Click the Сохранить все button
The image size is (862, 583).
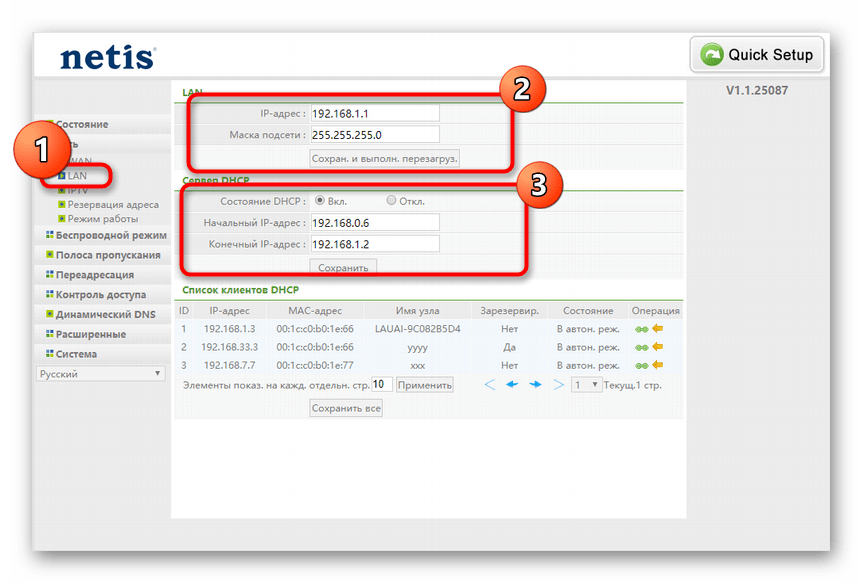coord(346,408)
